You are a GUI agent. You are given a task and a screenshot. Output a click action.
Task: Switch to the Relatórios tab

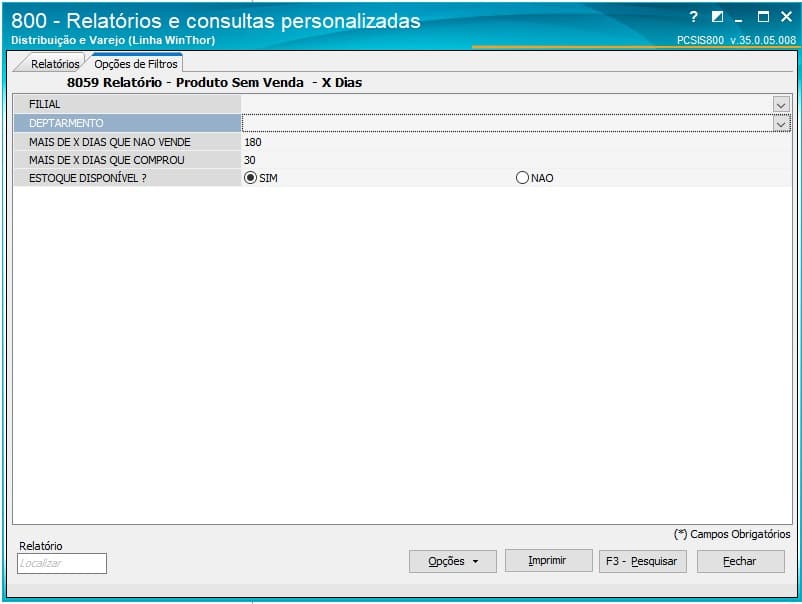[x=55, y=64]
